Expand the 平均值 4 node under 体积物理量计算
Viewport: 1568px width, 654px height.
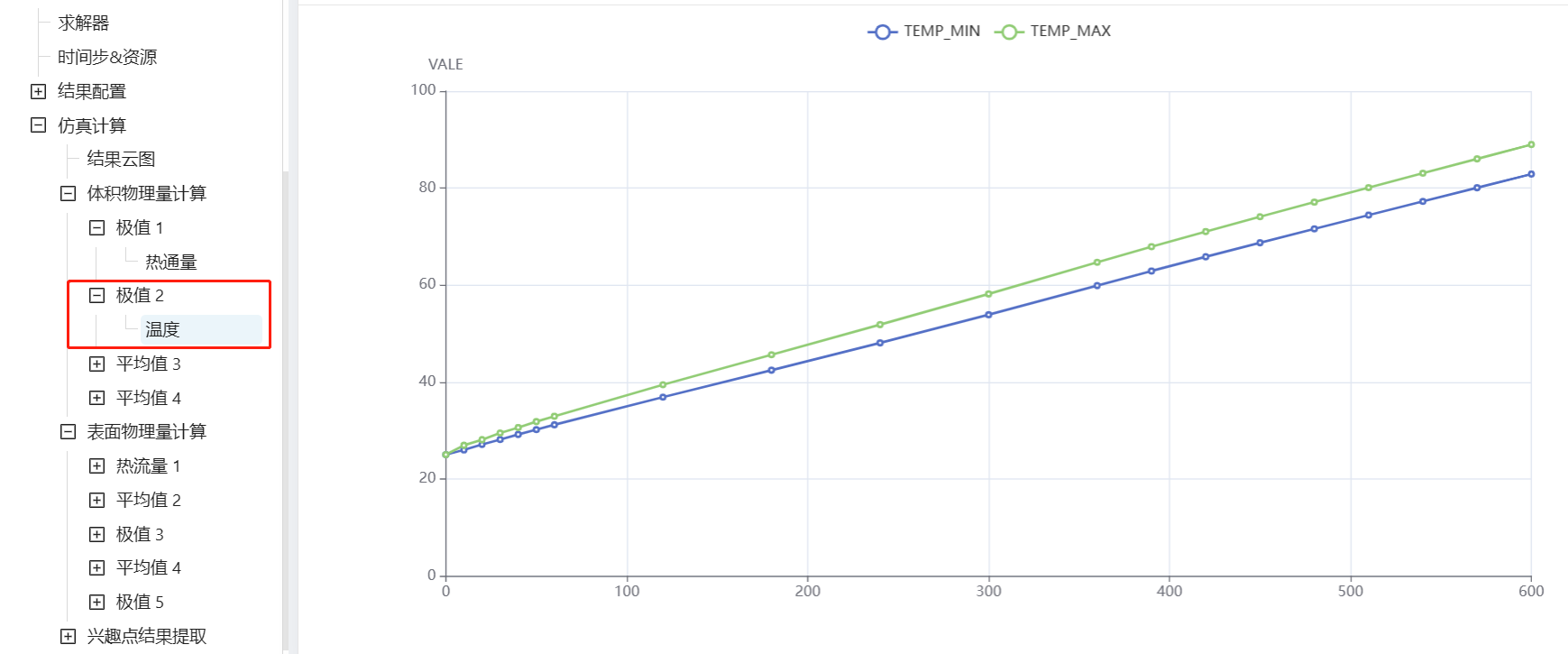coord(96,398)
